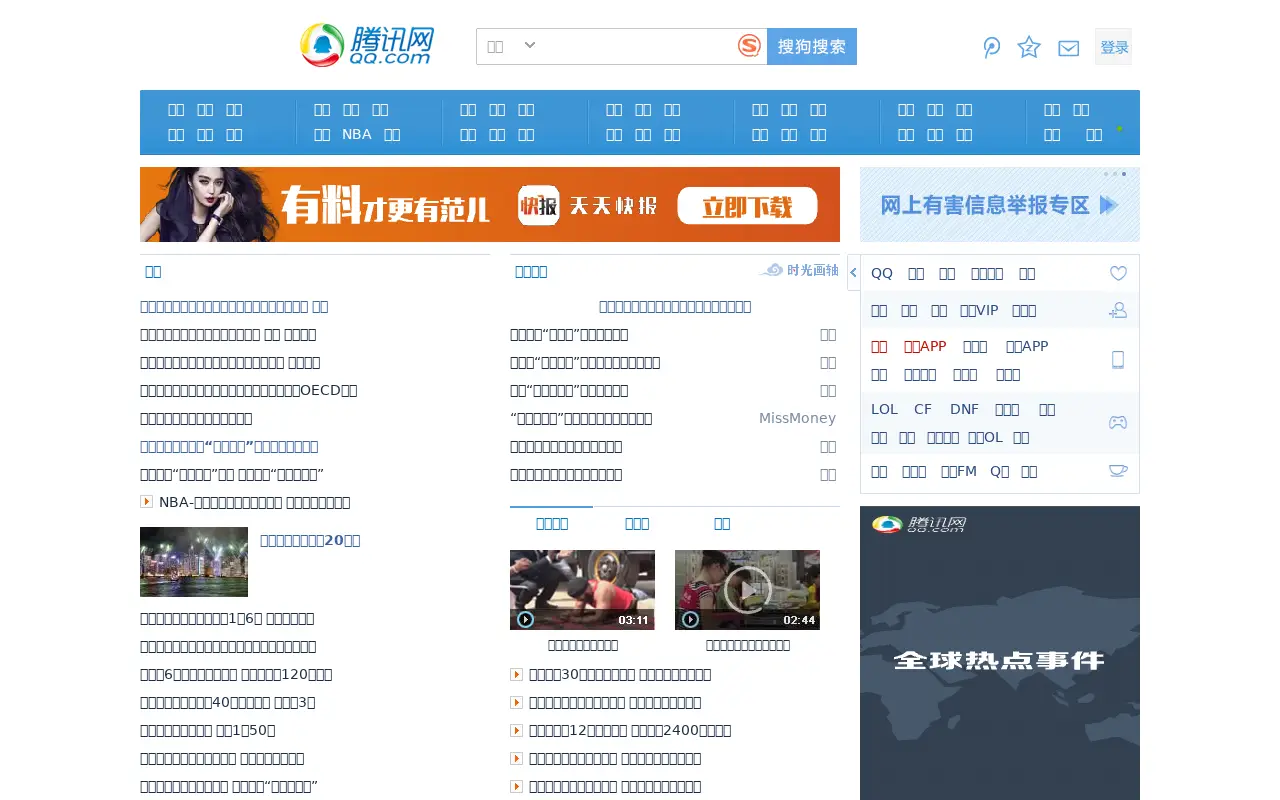Click the heart icon in services panel
Viewport: 1280px width, 800px height.
pyautogui.click(x=1118, y=273)
